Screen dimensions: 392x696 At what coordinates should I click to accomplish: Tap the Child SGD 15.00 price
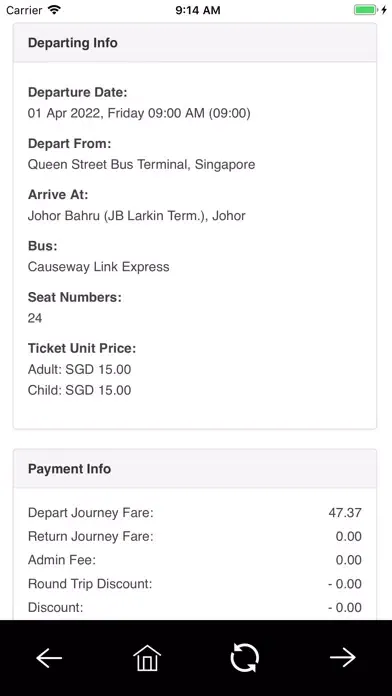click(x=79, y=390)
